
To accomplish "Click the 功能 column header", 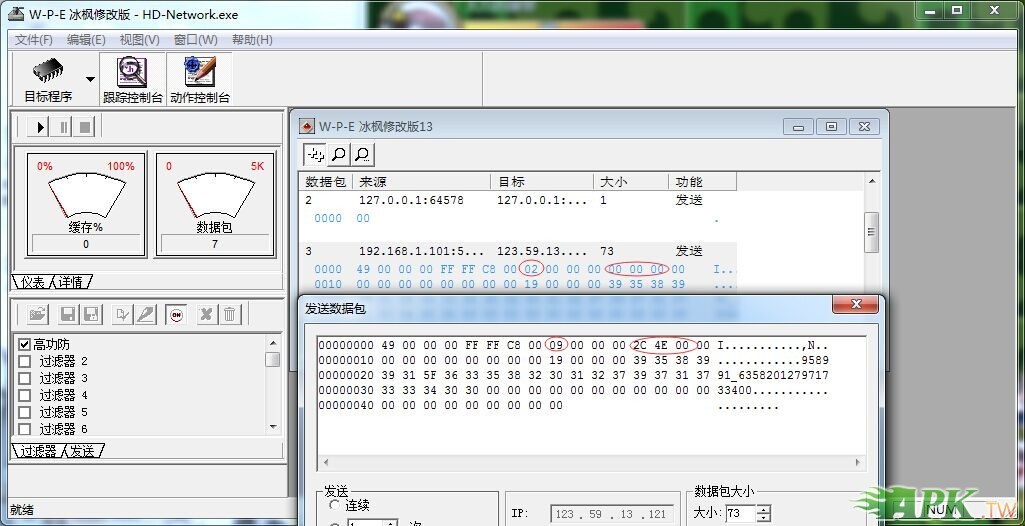I will [703, 182].
